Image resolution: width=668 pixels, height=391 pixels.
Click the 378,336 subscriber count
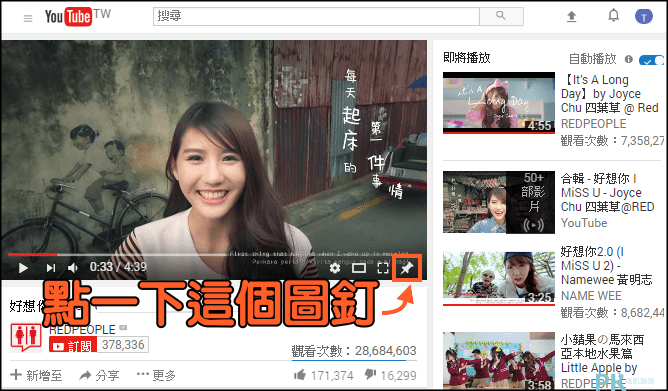[123, 345]
